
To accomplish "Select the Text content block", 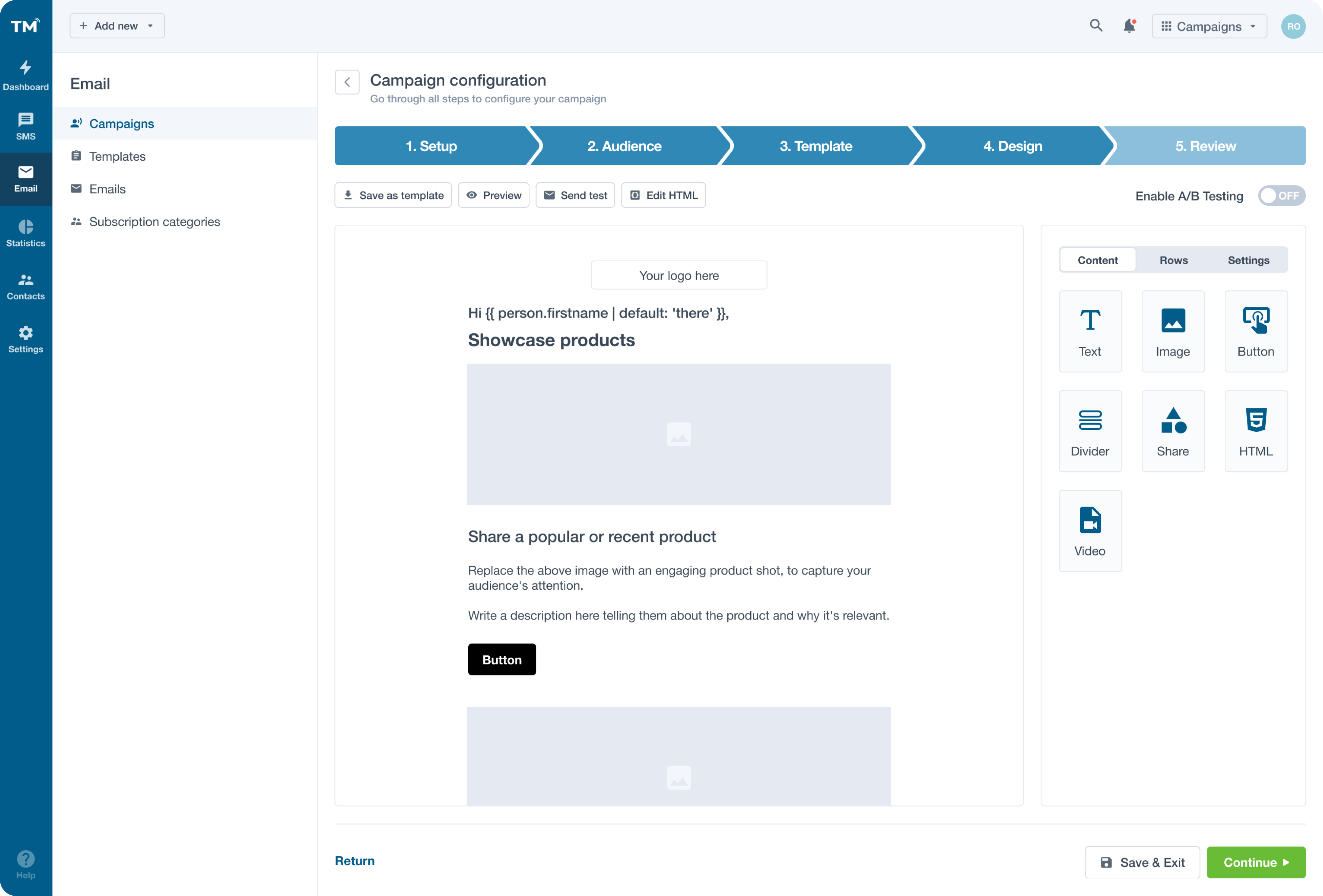I will click(x=1090, y=331).
